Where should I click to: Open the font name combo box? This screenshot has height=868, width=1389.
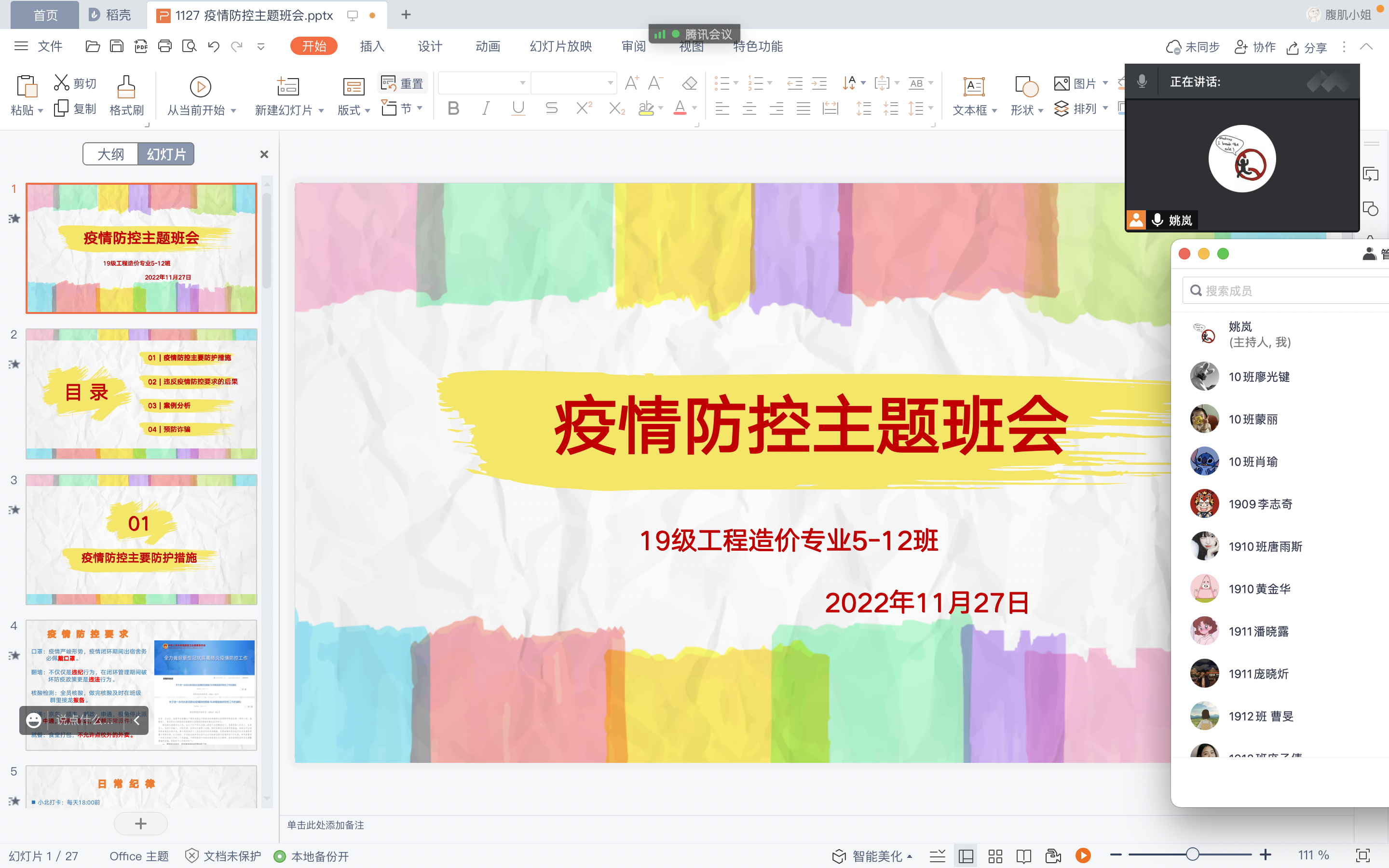(x=483, y=83)
